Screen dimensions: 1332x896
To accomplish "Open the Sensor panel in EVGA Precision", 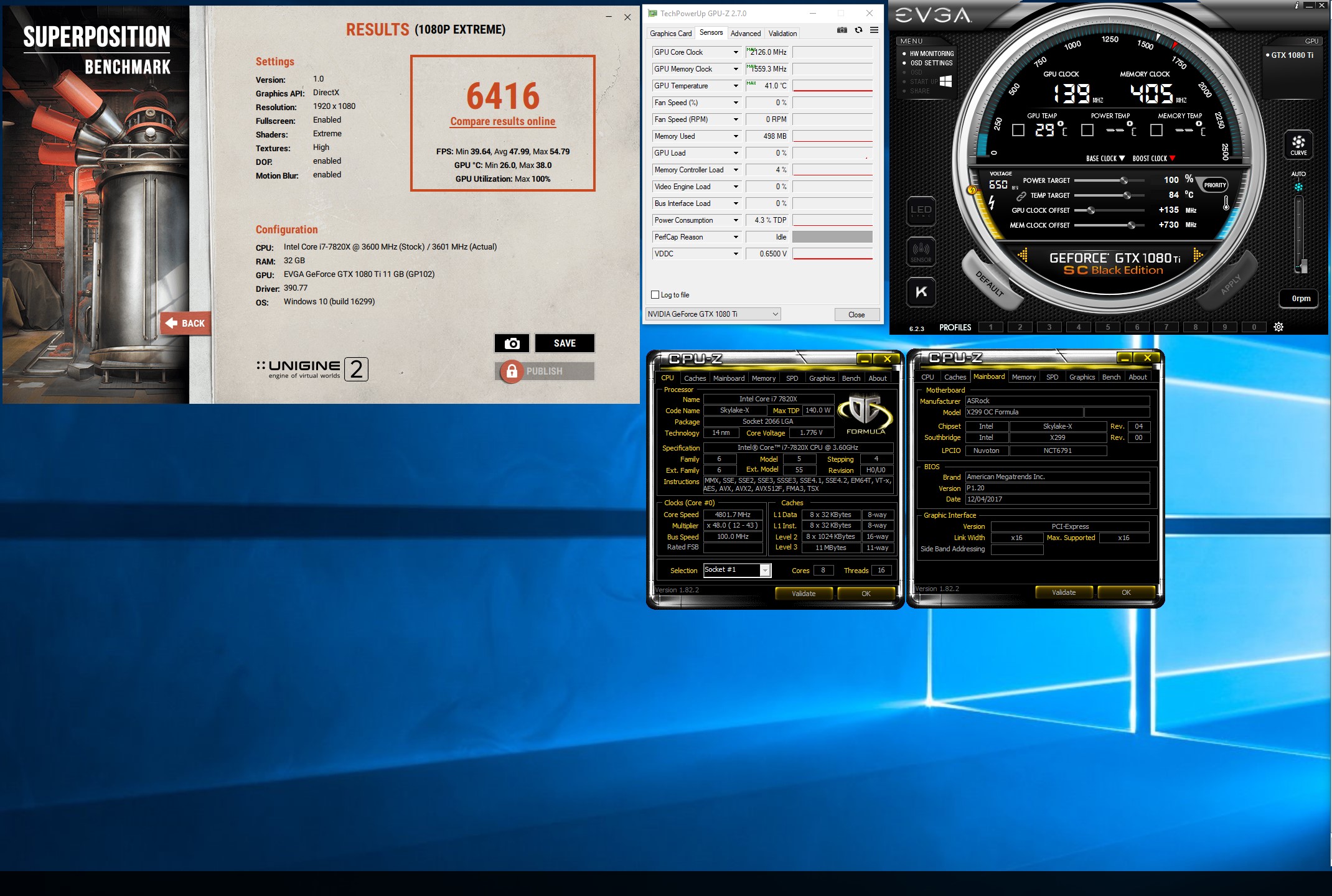I will pos(921,251).
